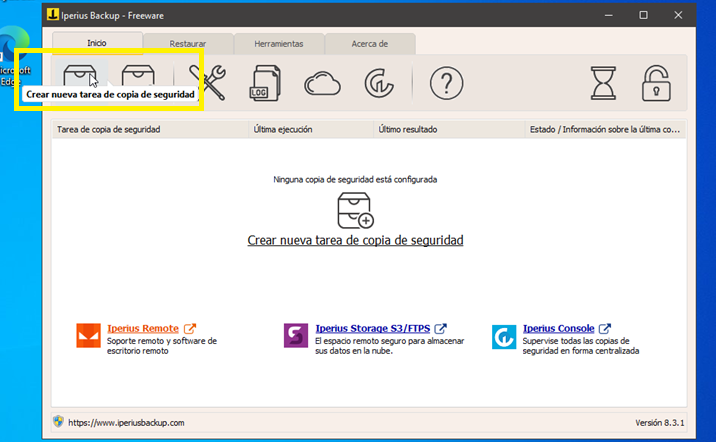Click the open padlock icon

[656, 83]
